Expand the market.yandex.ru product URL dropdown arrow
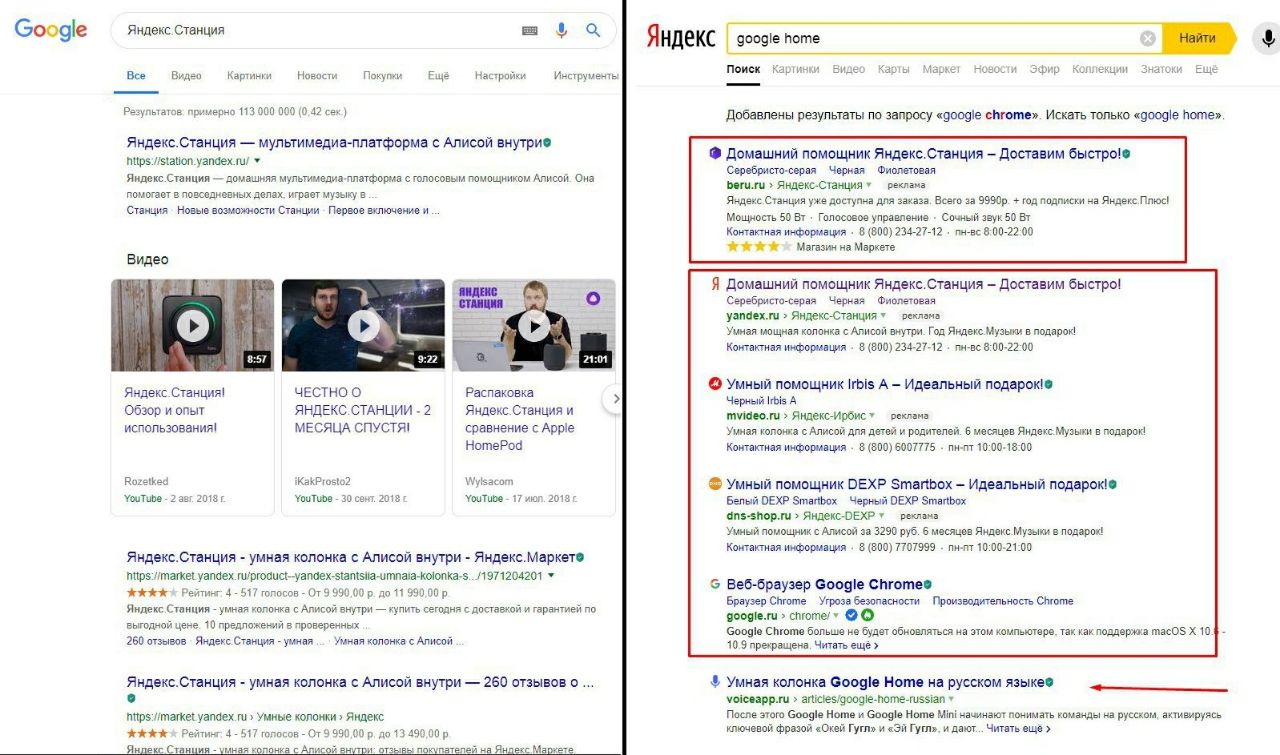The height and width of the screenshot is (755, 1280). pos(551,576)
